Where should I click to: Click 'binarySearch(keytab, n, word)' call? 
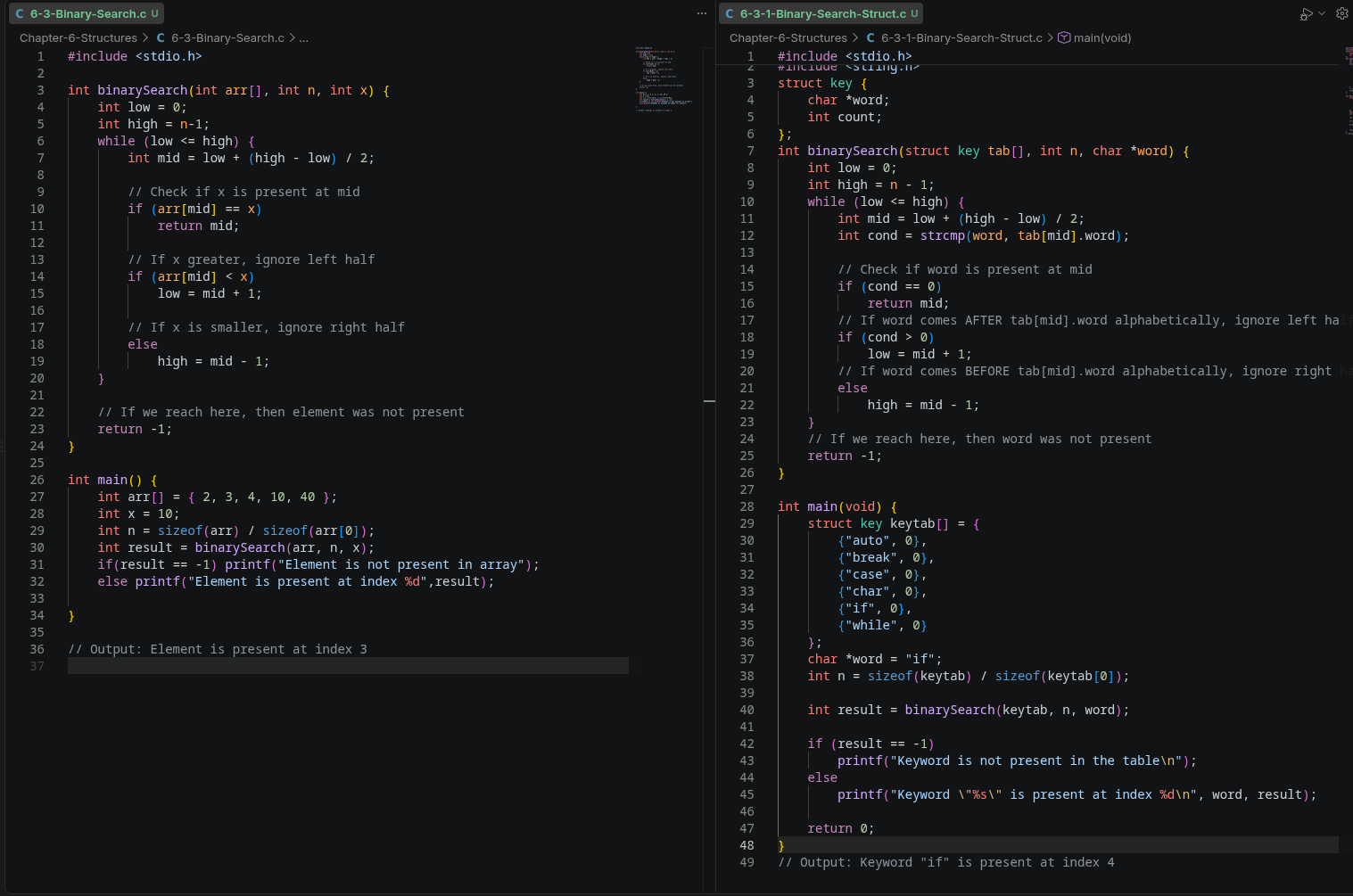(x=1013, y=710)
